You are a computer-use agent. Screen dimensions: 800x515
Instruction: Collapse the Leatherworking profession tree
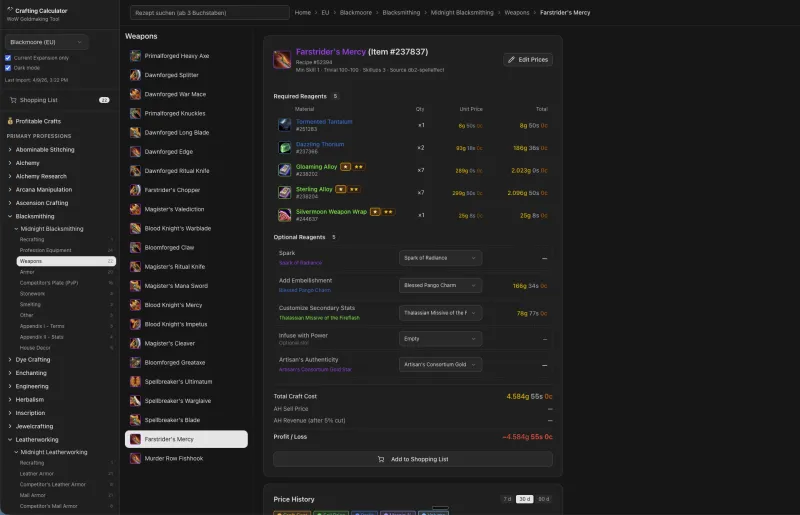coord(10,439)
